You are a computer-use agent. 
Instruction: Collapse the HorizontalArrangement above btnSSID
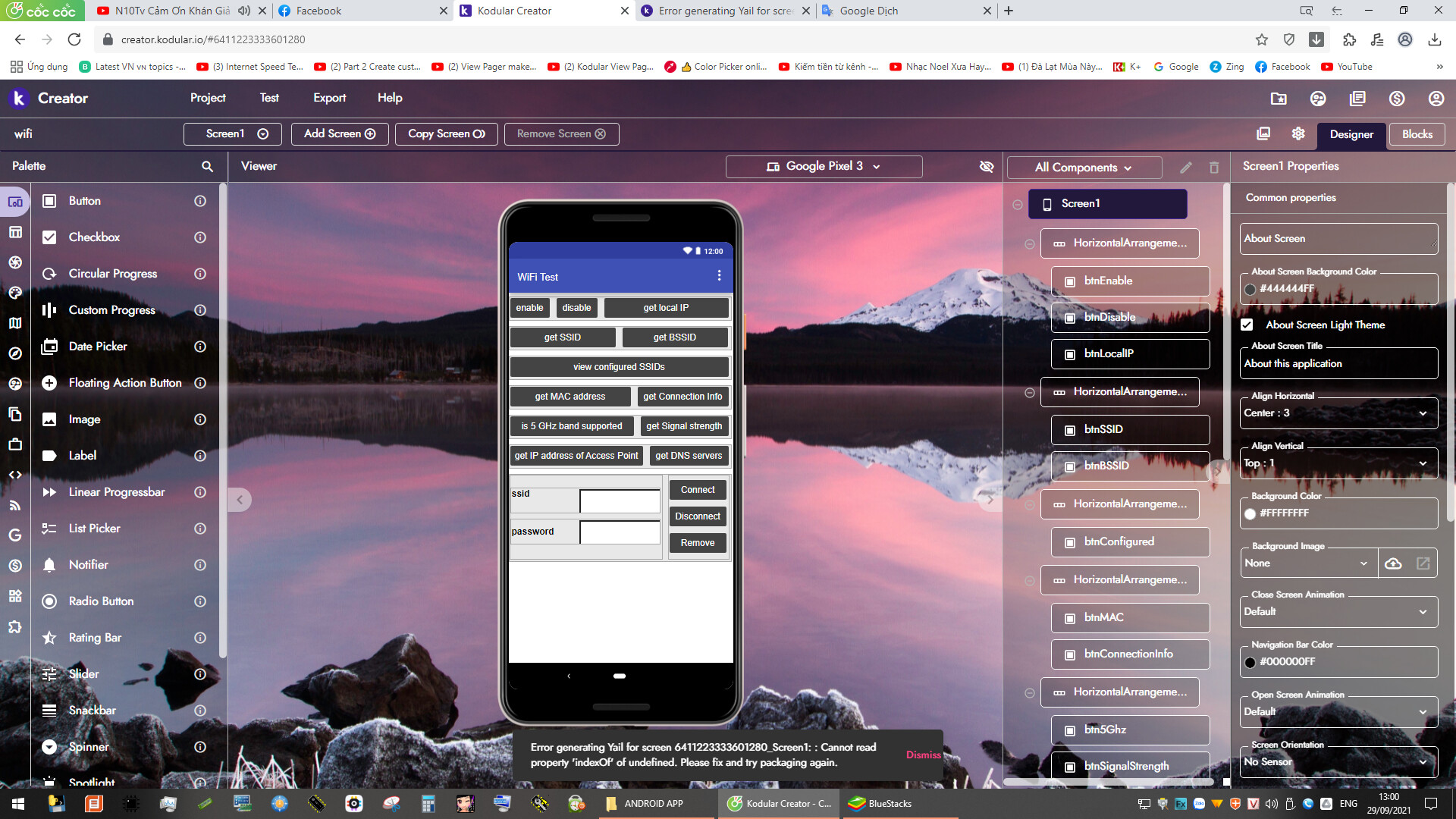coord(1030,393)
